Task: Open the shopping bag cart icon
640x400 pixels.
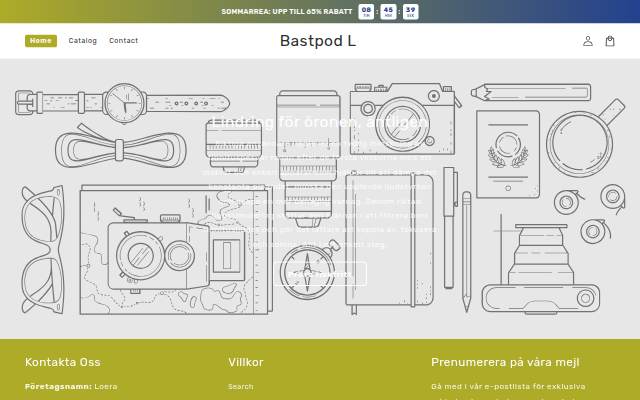Action: tap(610, 41)
